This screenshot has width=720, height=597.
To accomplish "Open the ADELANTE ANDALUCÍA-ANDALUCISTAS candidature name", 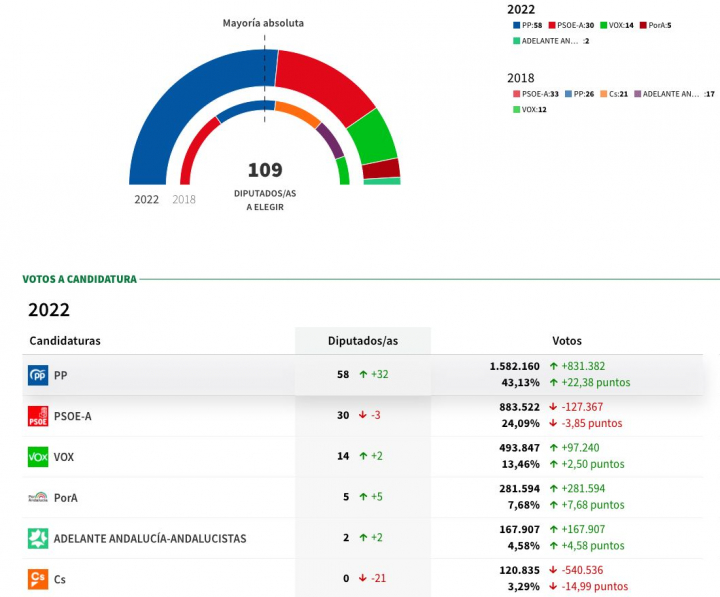I will 149,538.
